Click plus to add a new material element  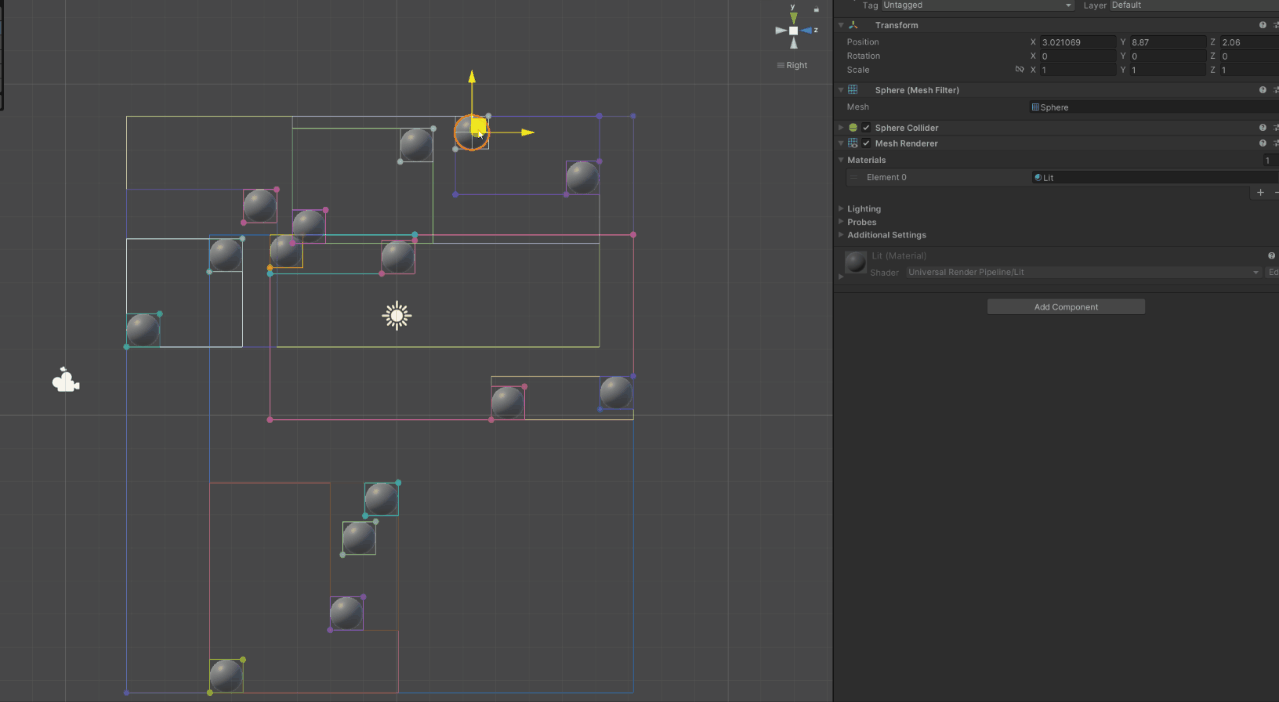pos(1259,192)
